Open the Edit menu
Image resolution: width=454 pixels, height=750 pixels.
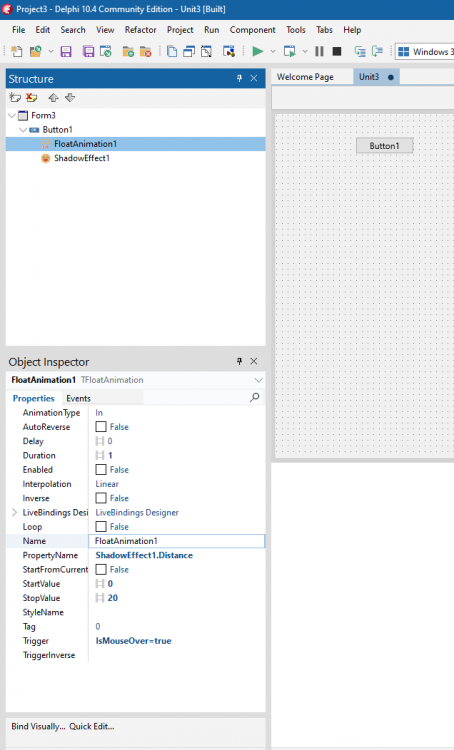click(43, 30)
